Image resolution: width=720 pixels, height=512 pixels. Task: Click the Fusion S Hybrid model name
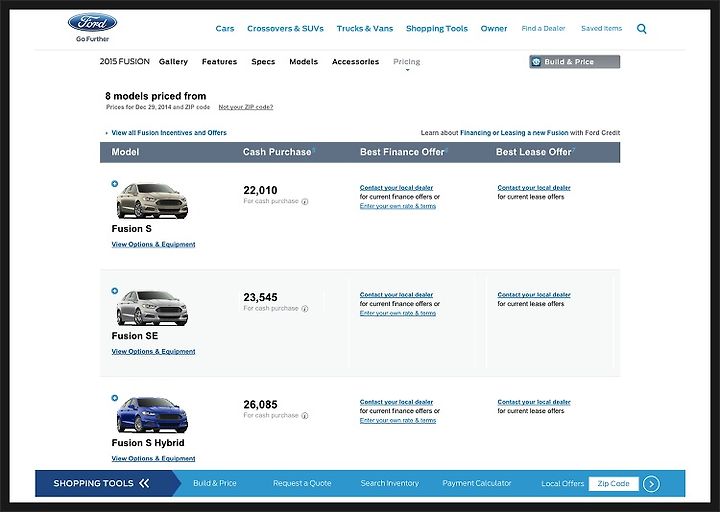point(148,443)
